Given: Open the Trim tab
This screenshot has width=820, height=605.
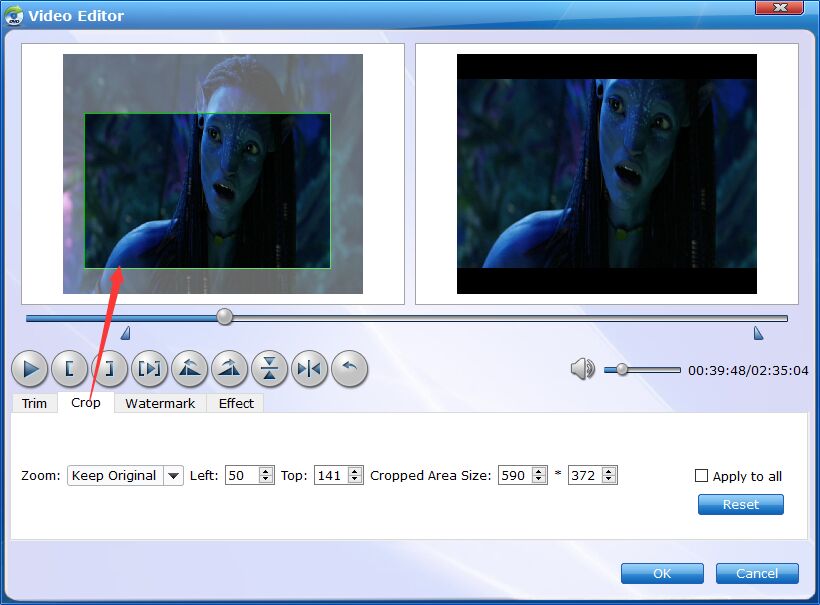Looking at the screenshot, I should 35,403.
